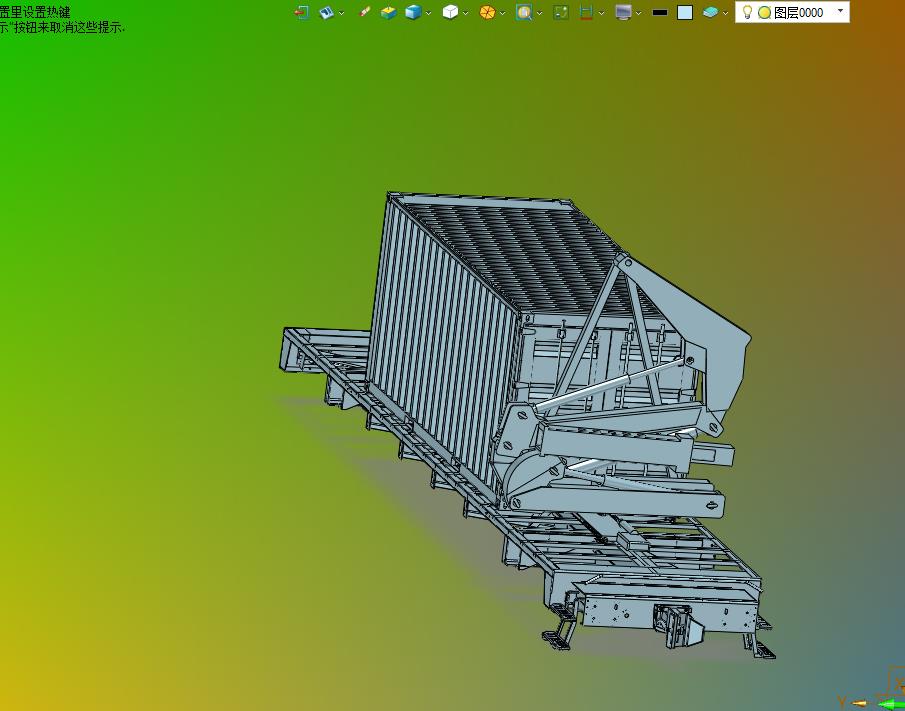Open dropdown arrow beside magnifier zoom icon
The image size is (905, 711).
539,13
